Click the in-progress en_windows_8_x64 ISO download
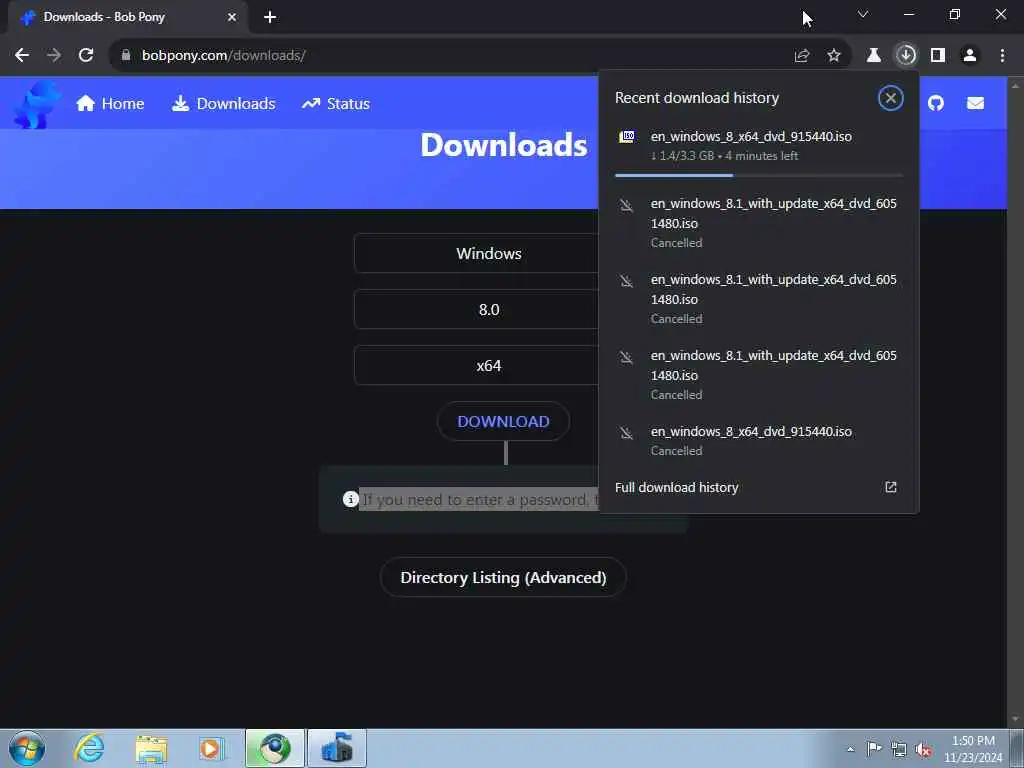The height and width of the screenshot is (768, 1024). pos(759,146)
